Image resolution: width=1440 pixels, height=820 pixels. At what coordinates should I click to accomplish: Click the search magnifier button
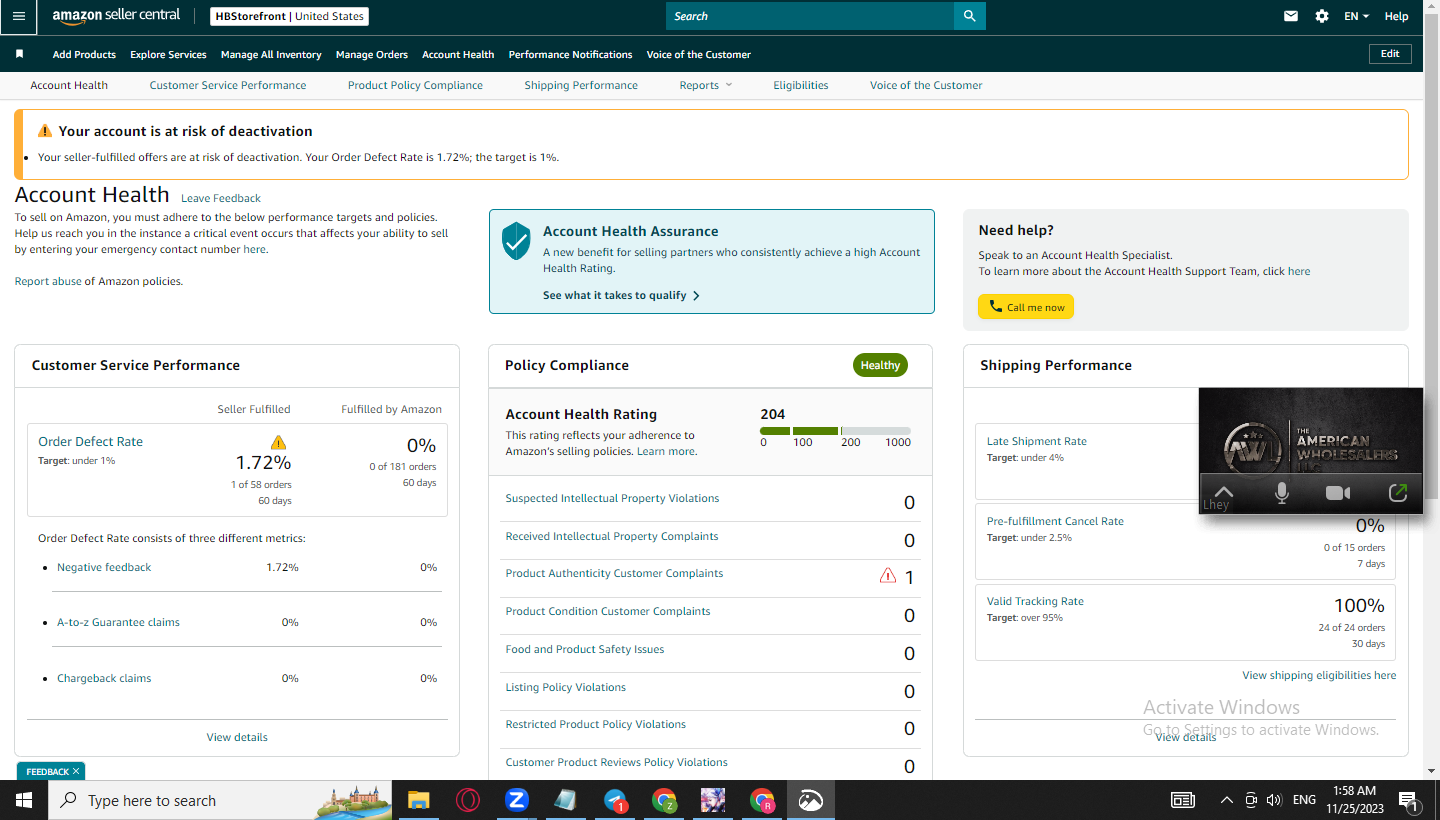click(x=969, y=16)
